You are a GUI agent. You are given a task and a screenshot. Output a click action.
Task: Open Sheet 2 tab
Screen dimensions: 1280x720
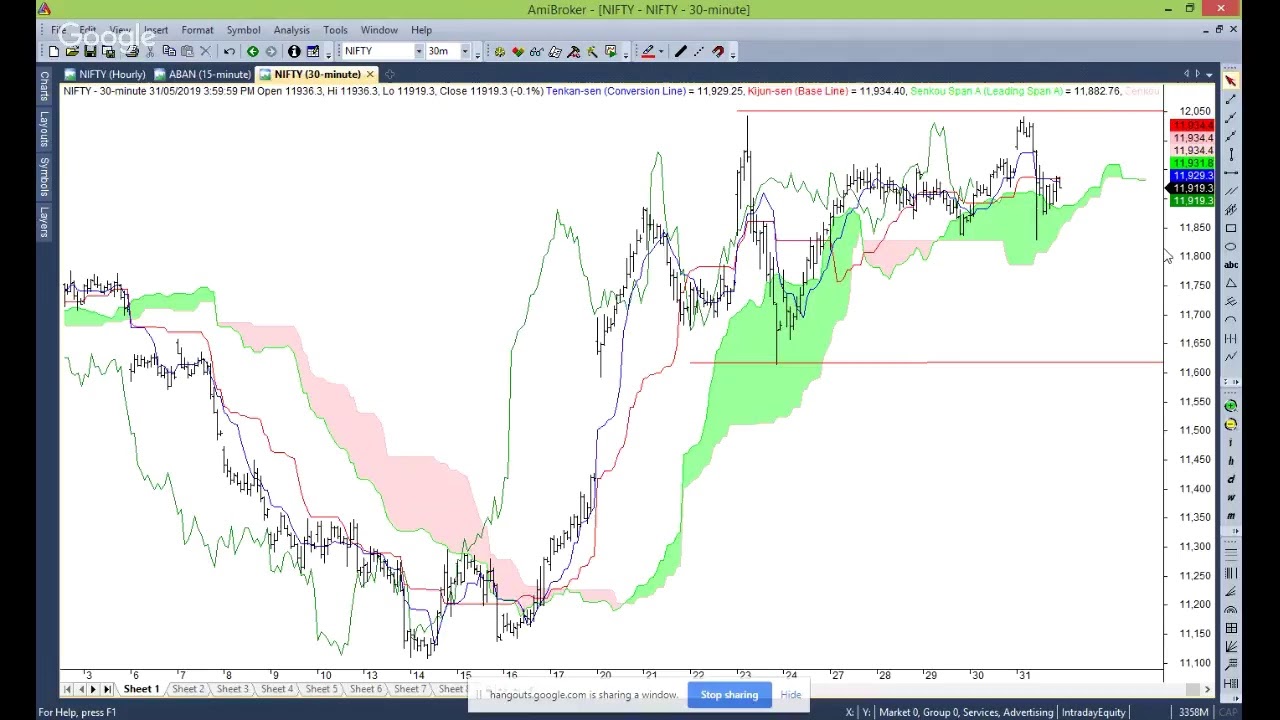(187, 689)
